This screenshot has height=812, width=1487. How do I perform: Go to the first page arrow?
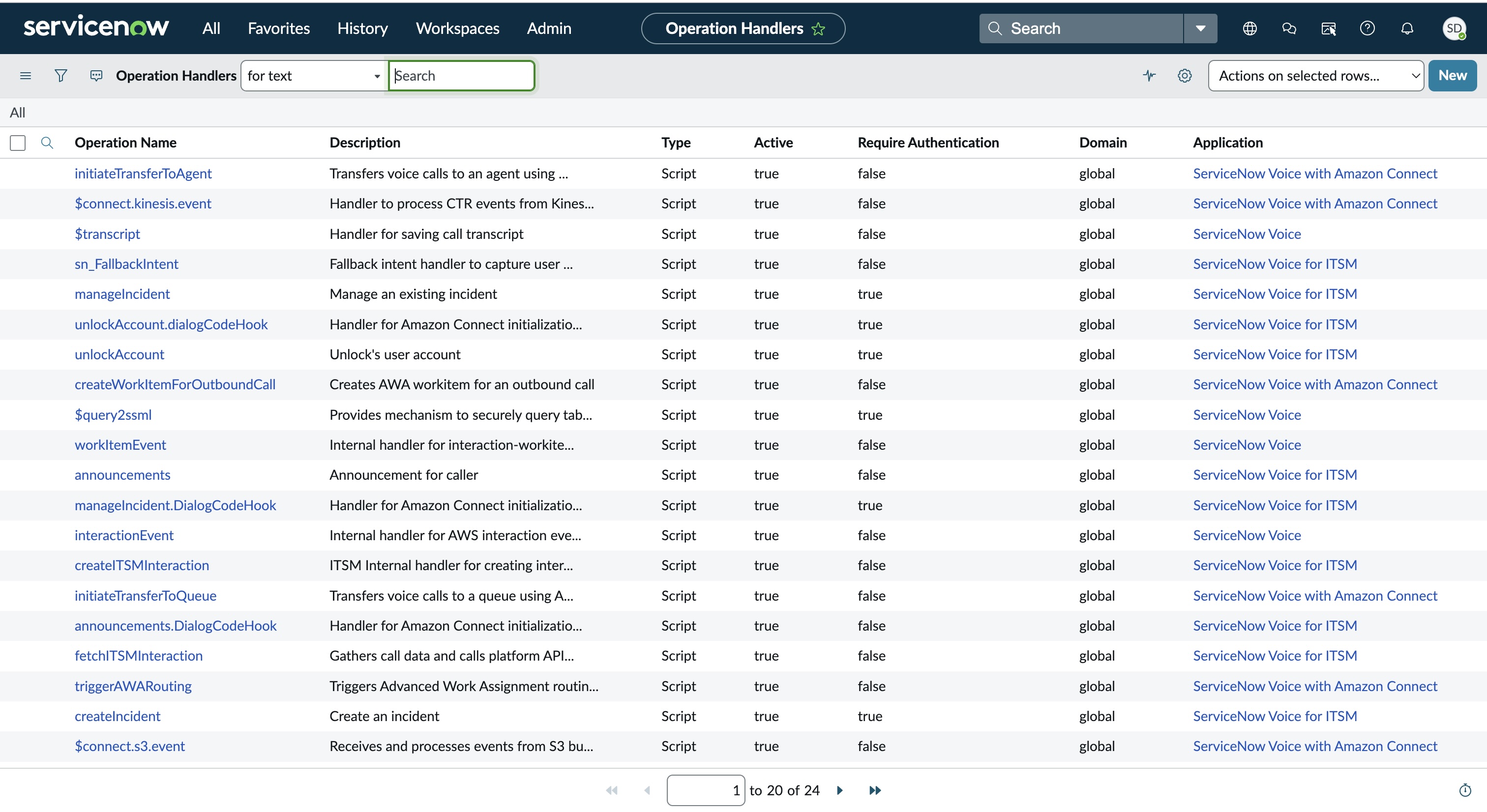(x=612, y=790)
